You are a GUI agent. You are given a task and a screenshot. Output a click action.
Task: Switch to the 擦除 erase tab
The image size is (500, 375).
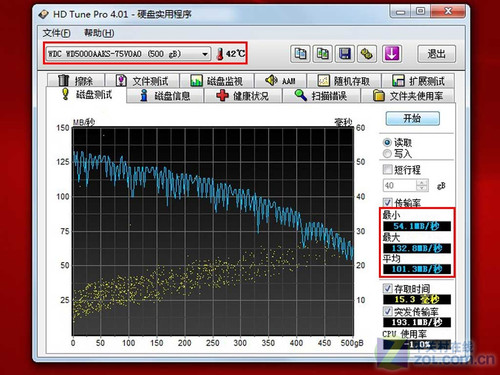(76, 81)
